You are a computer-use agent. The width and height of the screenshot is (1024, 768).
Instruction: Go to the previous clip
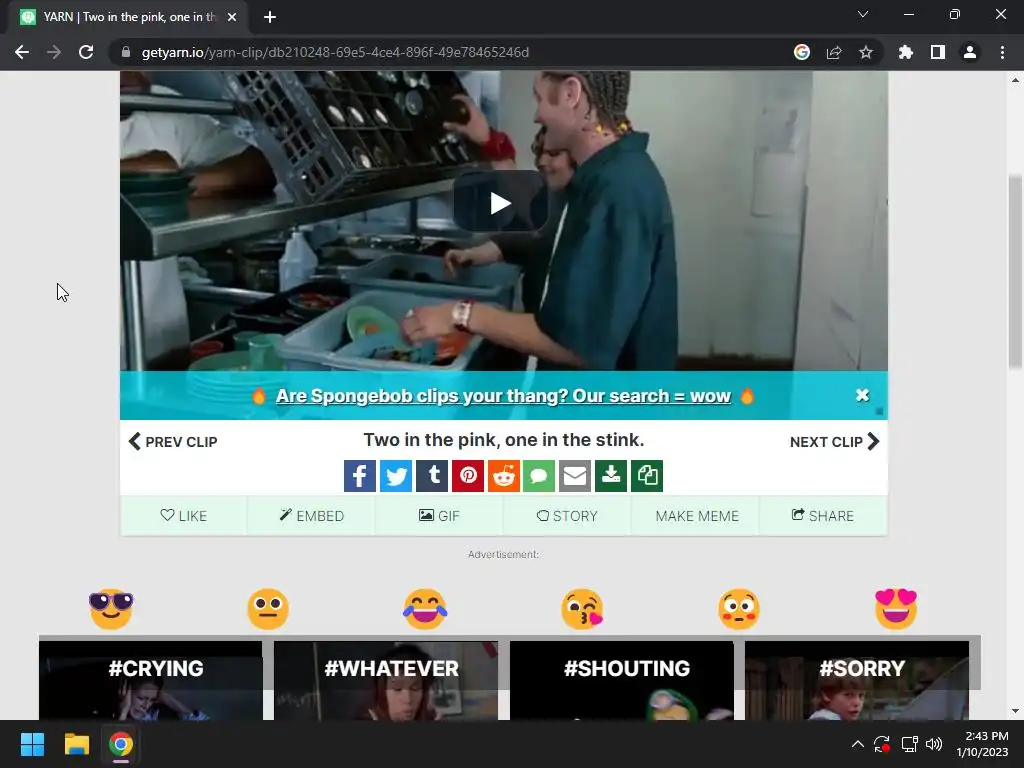[x=173, y=441]
